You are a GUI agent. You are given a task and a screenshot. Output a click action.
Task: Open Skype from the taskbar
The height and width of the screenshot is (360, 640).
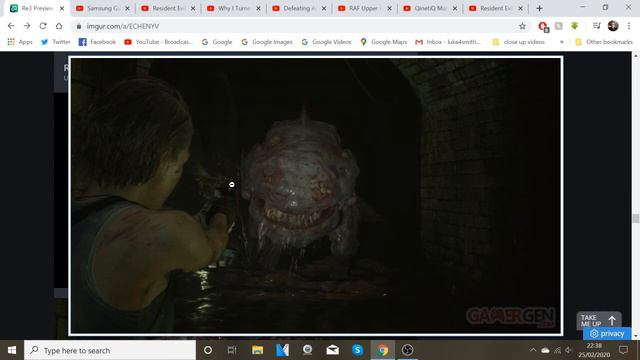[358, 350]
